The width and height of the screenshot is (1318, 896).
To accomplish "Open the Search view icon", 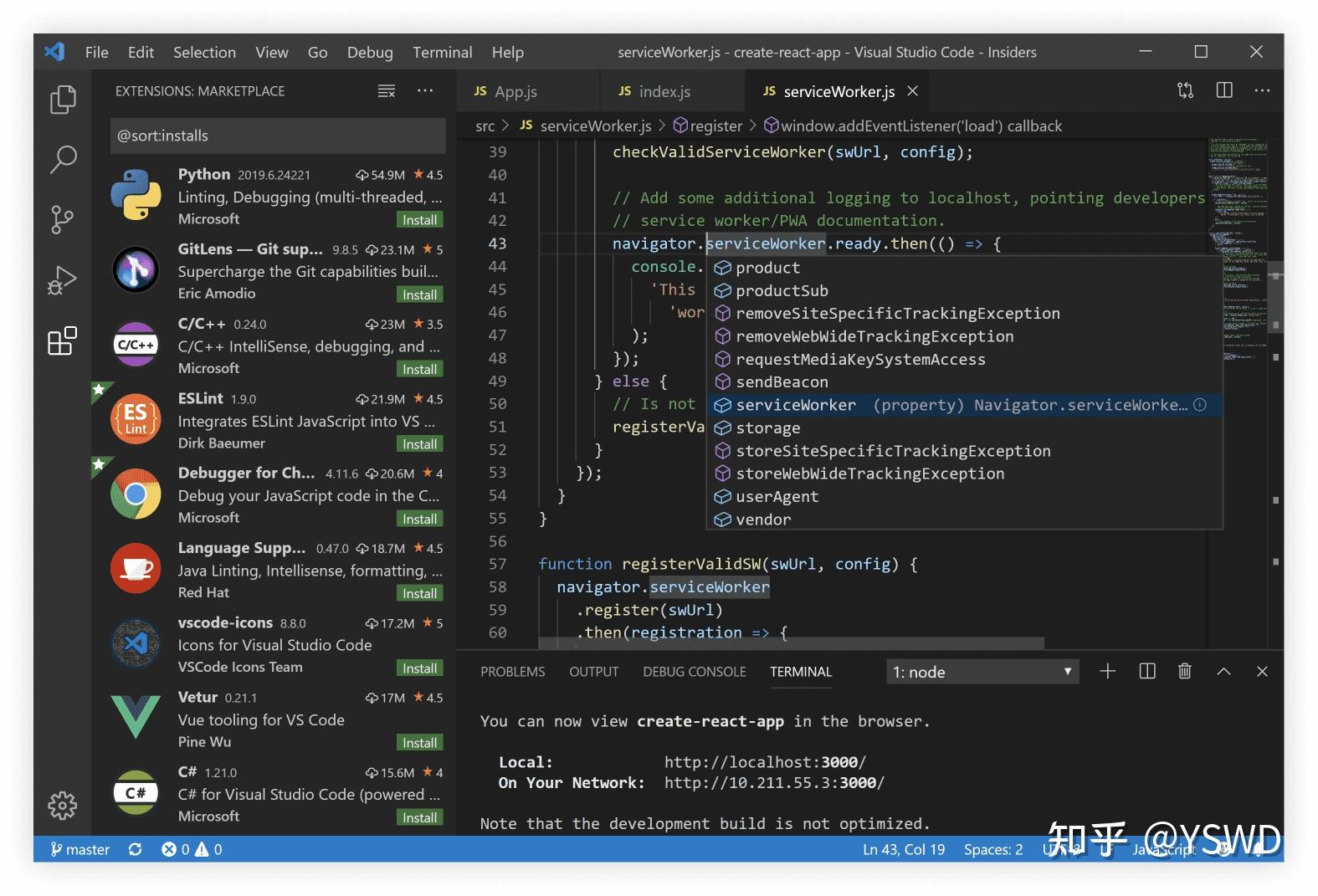I will [63, 159].
